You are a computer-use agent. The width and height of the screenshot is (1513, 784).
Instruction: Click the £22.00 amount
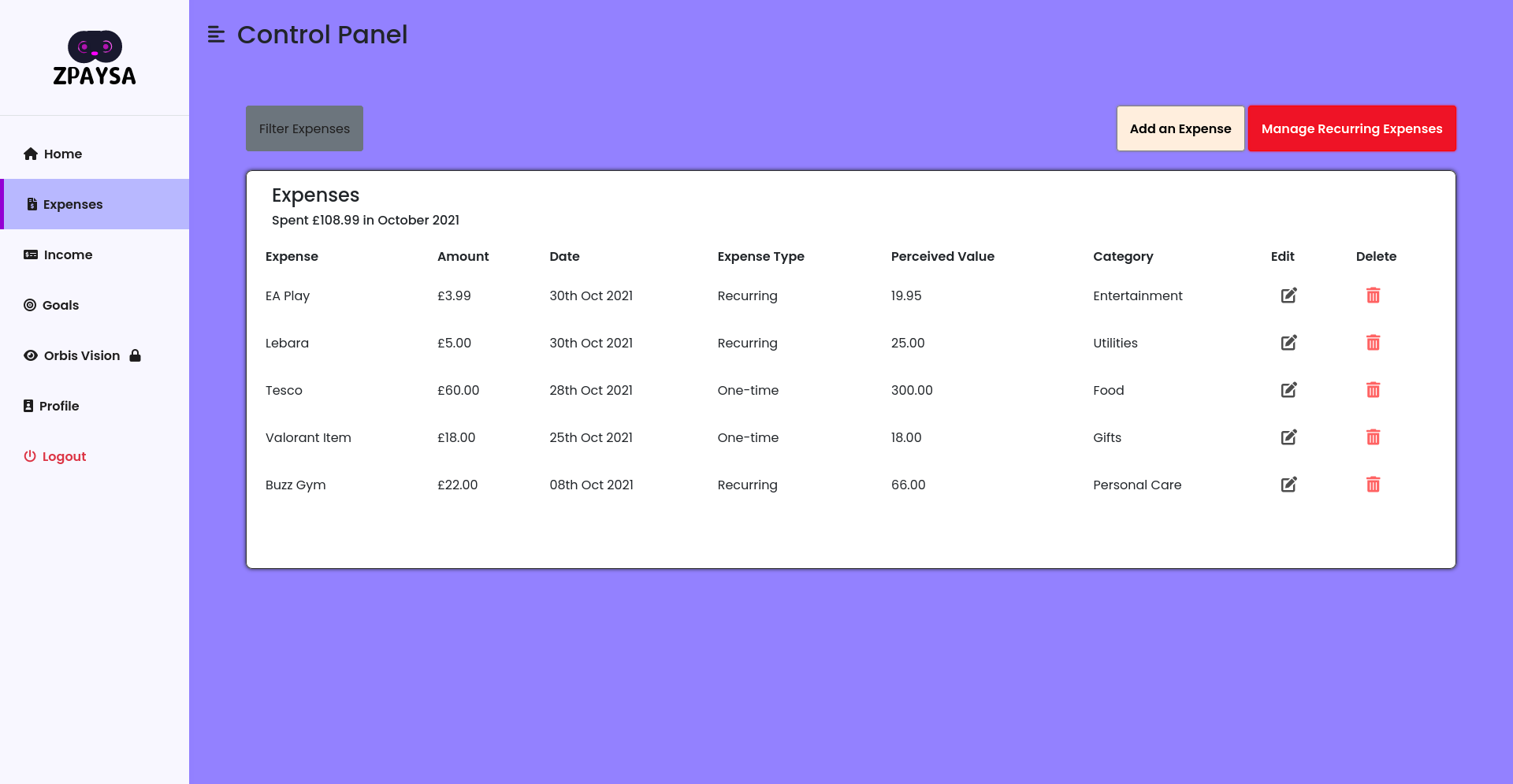click(x=457, y=485)
